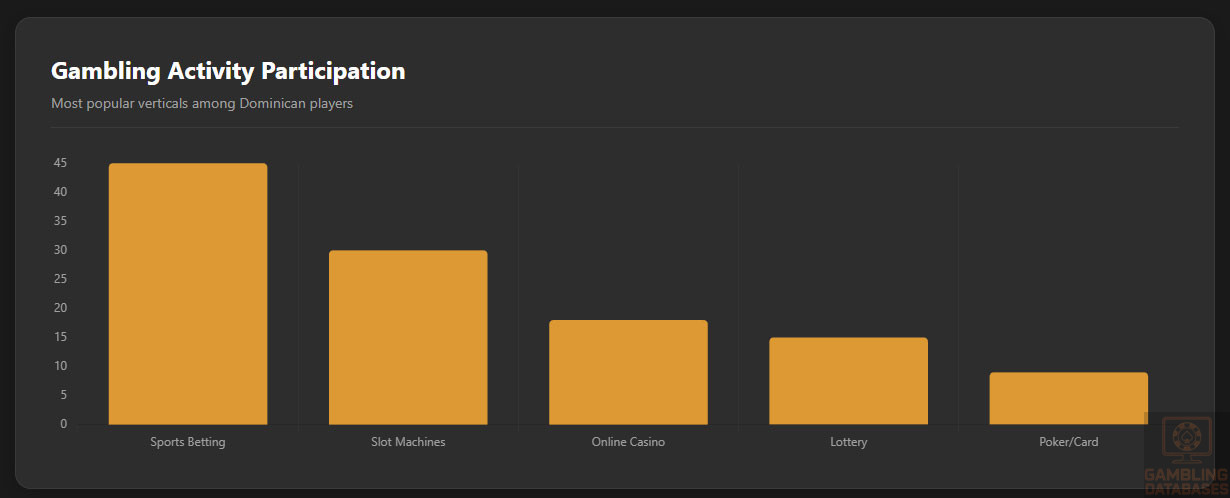
Task: Click the 20 tick label on y-axis
Action: (x=61, y=308)
